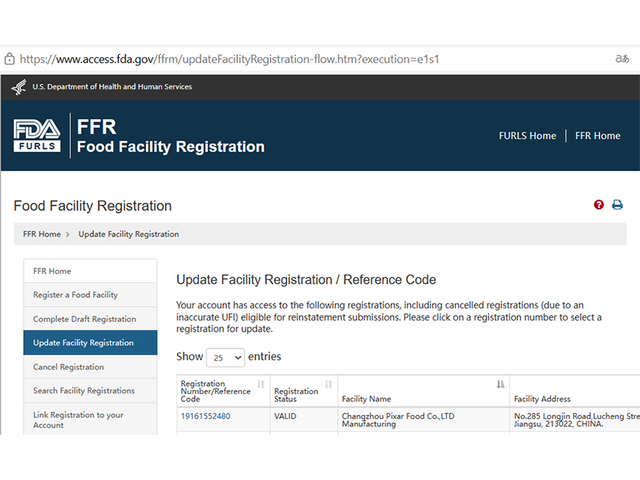Open FURLS Home in header
Viewport: 640px width, 480px height.
527,136
